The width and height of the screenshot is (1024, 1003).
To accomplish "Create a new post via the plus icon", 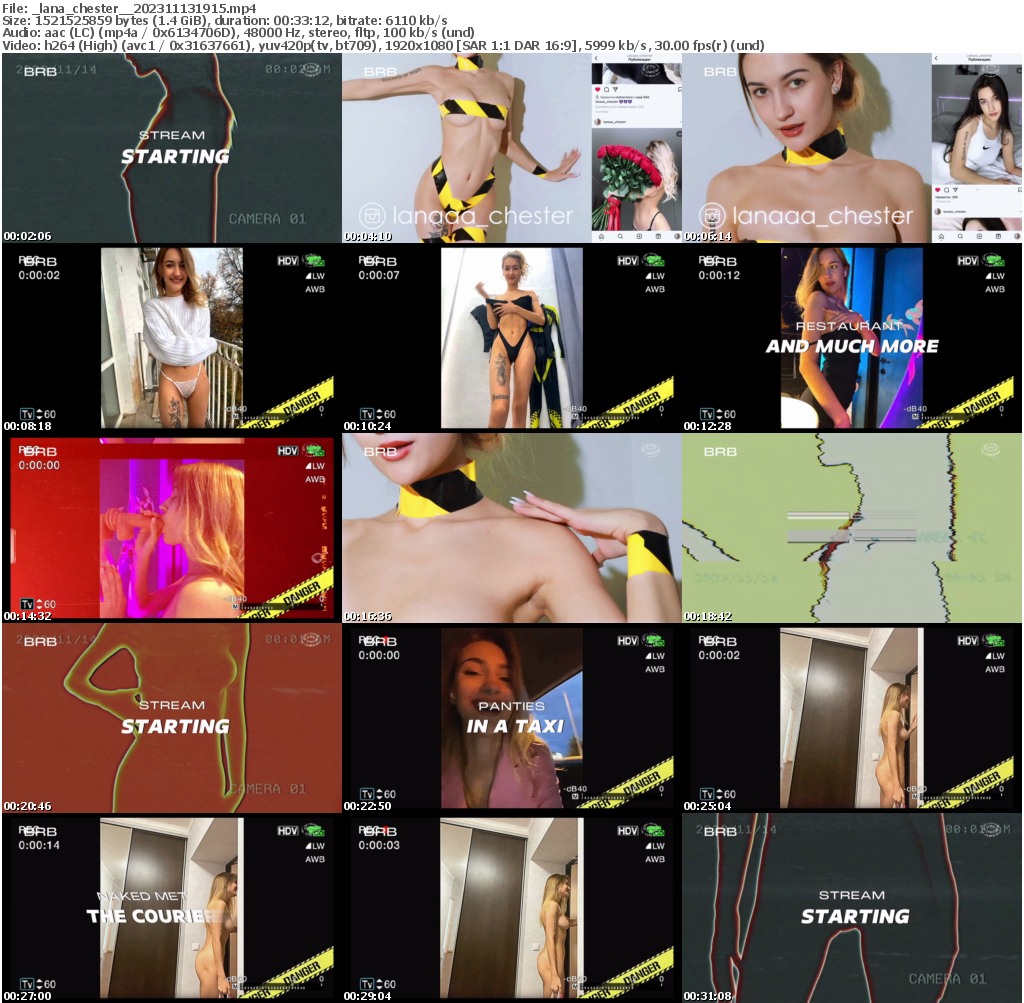I will click(640, 236).
